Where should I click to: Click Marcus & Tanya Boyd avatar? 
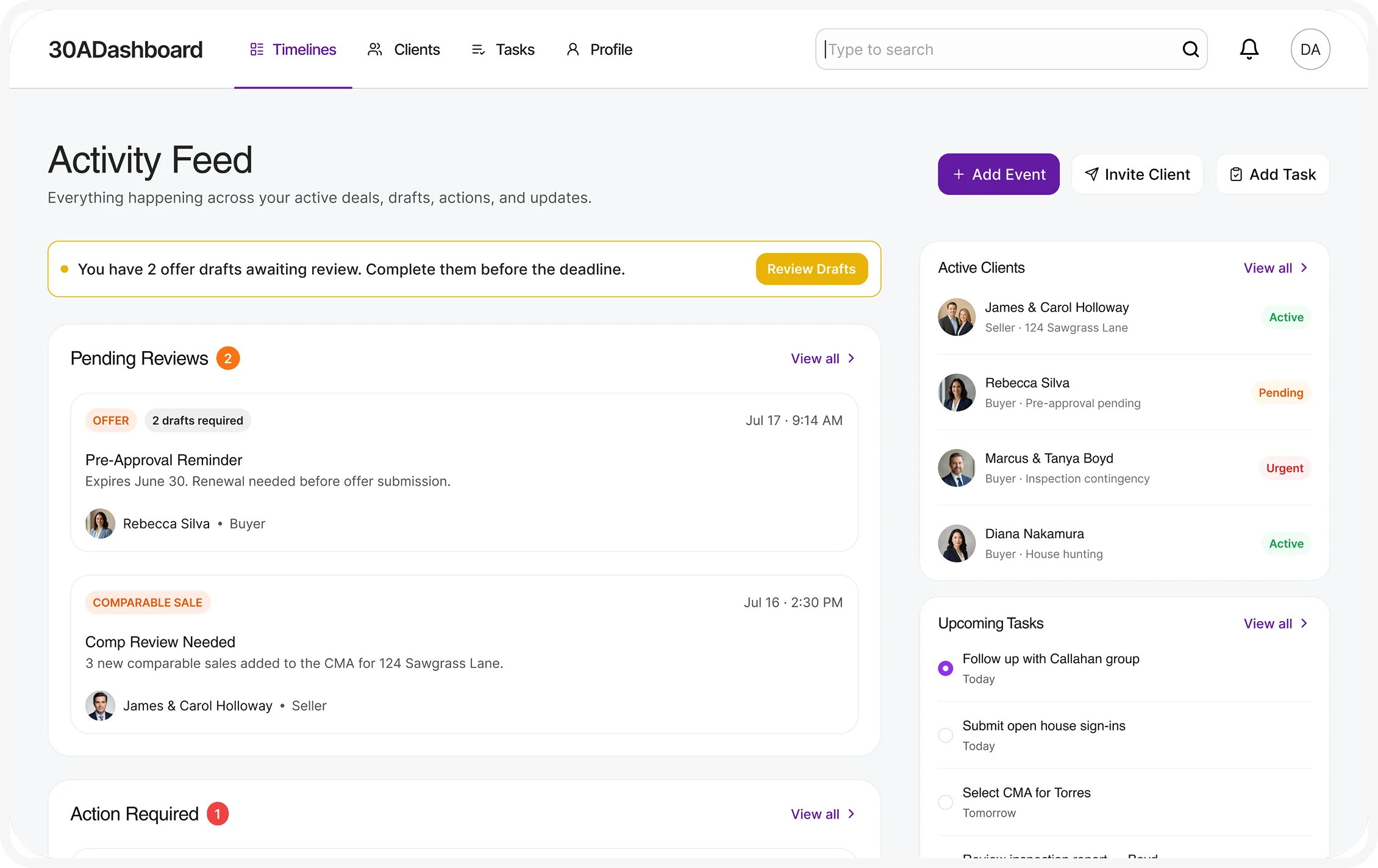(957, 468)
